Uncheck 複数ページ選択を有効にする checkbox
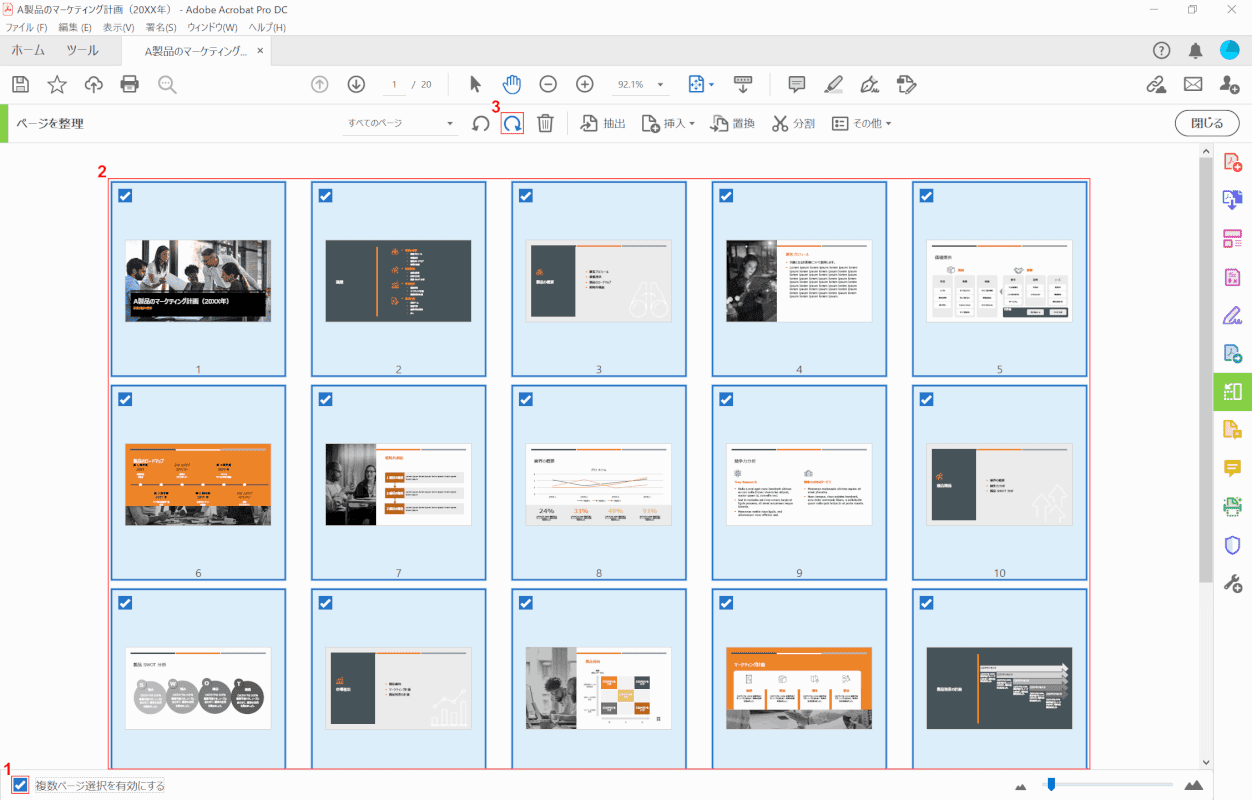The width and height of the screenshot is (1252, 800). coord(20,786)
